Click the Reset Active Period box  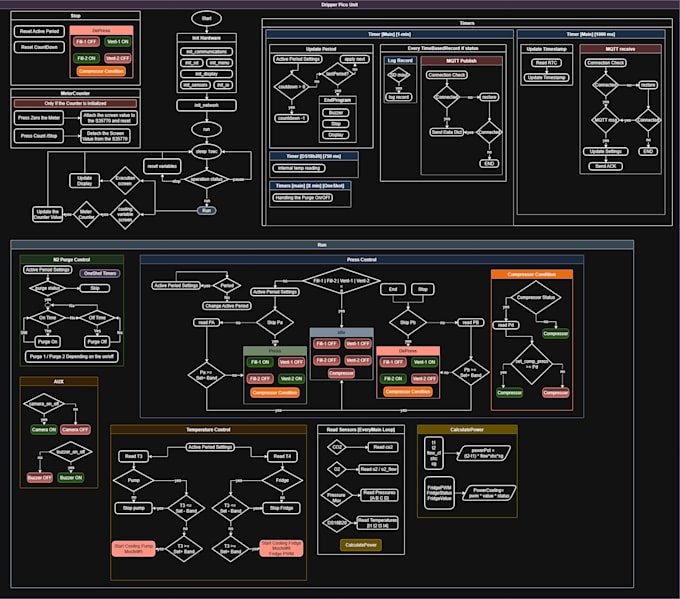point(39,31)
